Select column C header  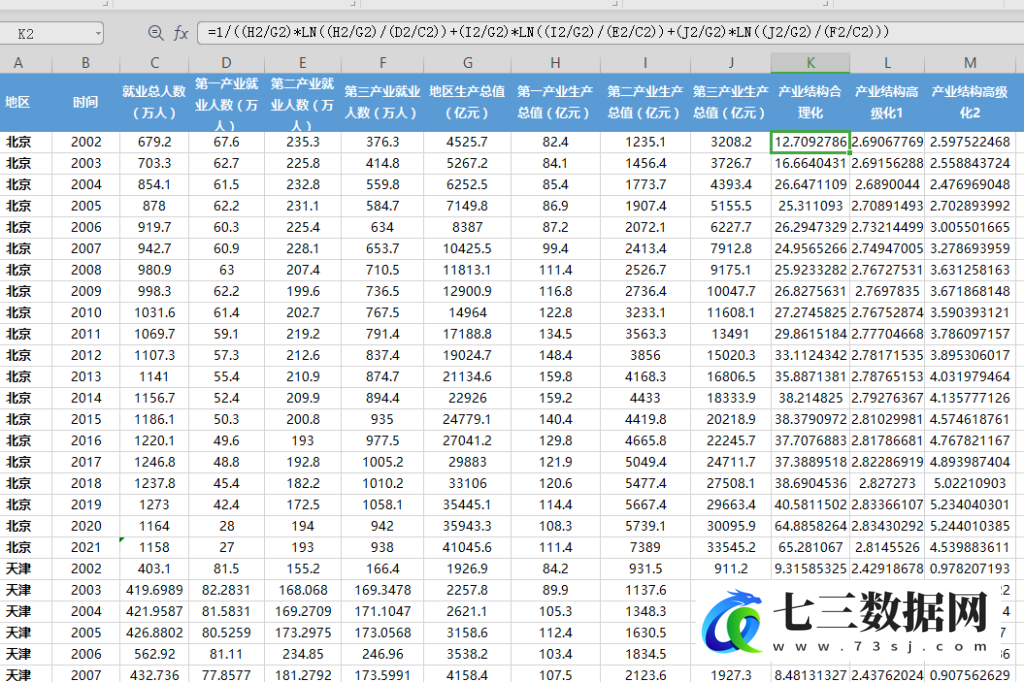pos(154,63)
